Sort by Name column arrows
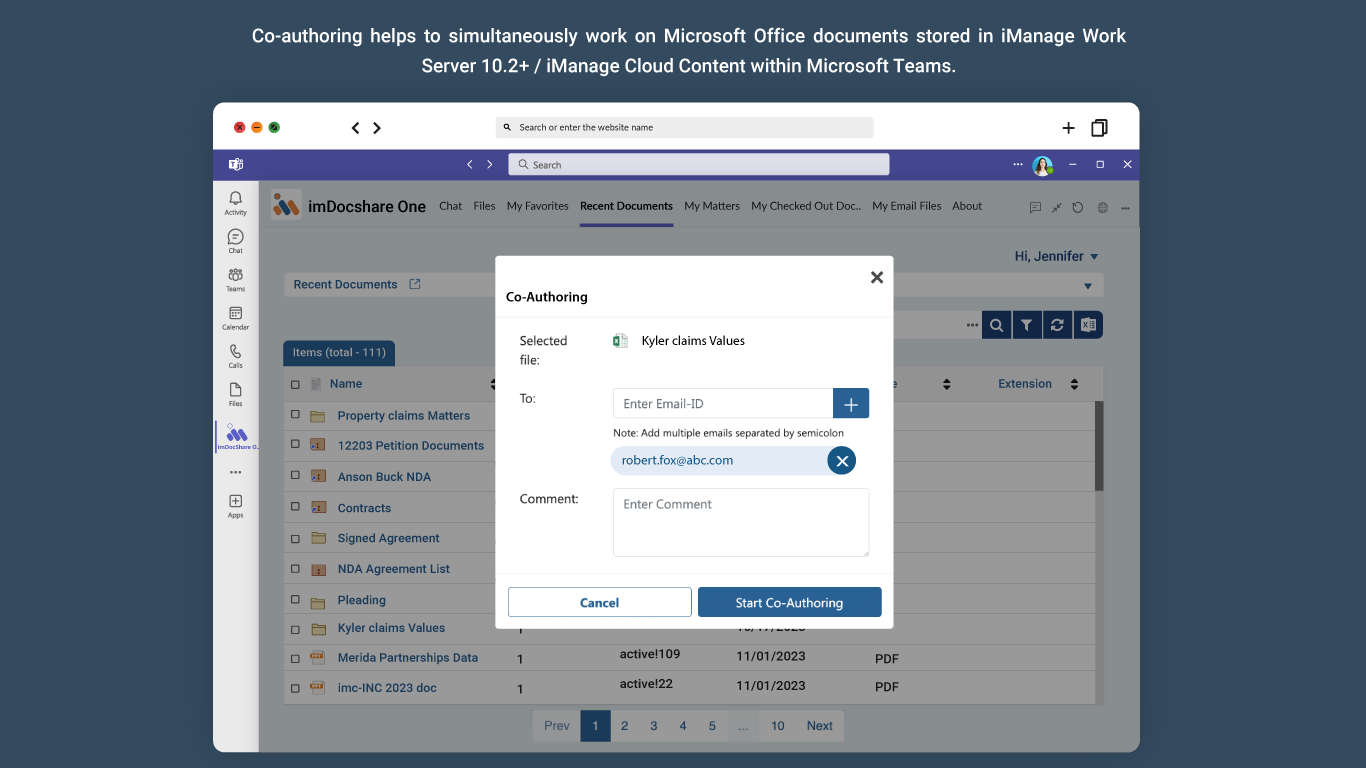 492,384
